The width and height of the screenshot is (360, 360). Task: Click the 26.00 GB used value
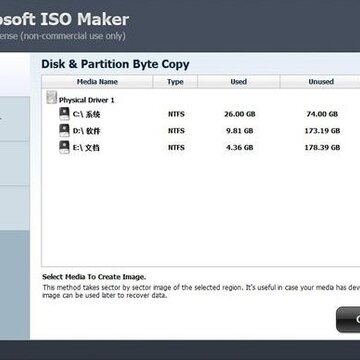[x=240, y=114]
